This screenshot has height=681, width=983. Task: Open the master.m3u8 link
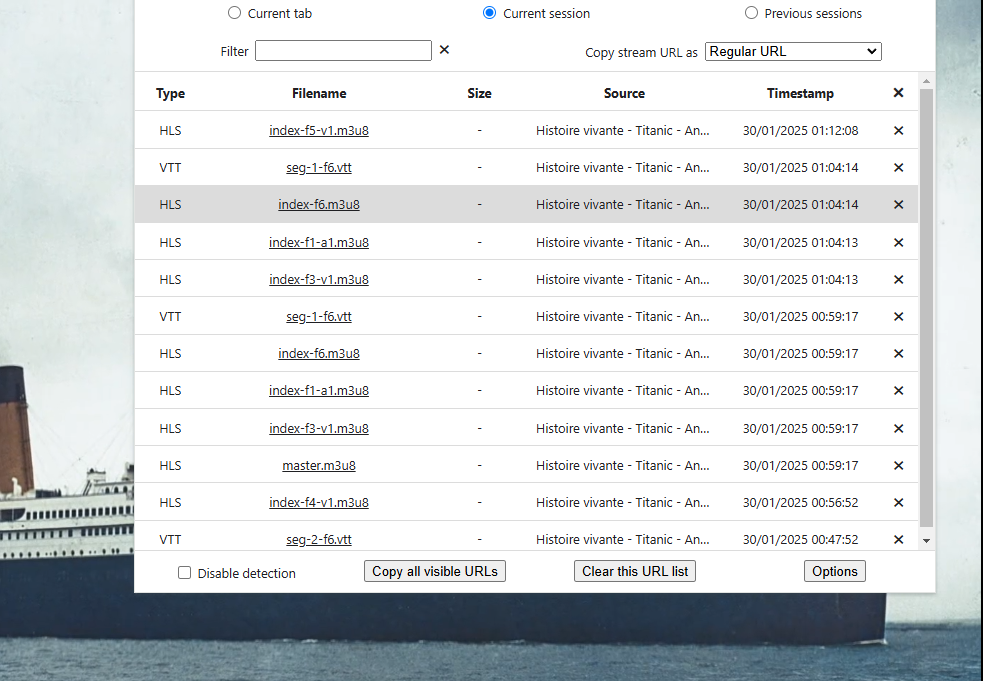click(x=319, y=465)
